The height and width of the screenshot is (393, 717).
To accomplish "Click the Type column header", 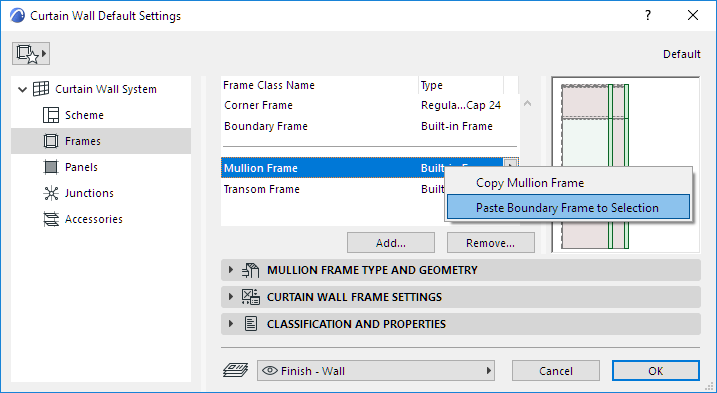I will (x=461, y=85).
